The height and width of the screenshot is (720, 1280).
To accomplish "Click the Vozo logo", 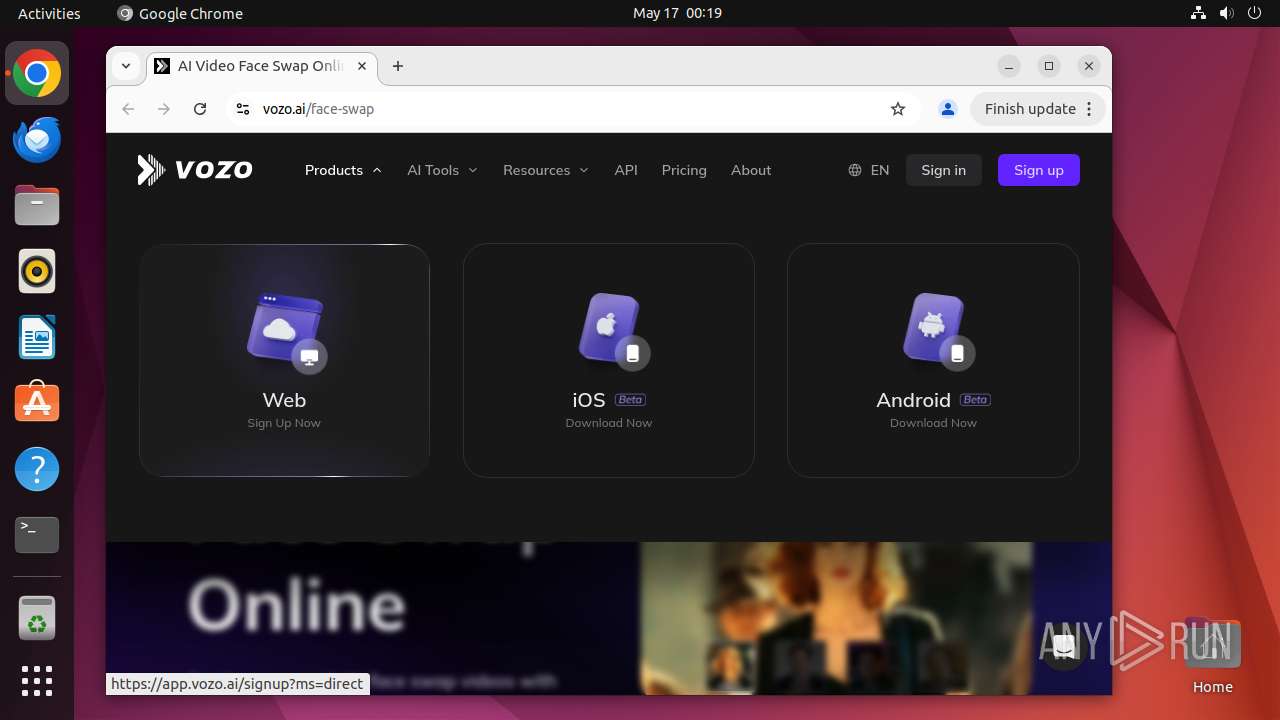I will coord(195,170).
